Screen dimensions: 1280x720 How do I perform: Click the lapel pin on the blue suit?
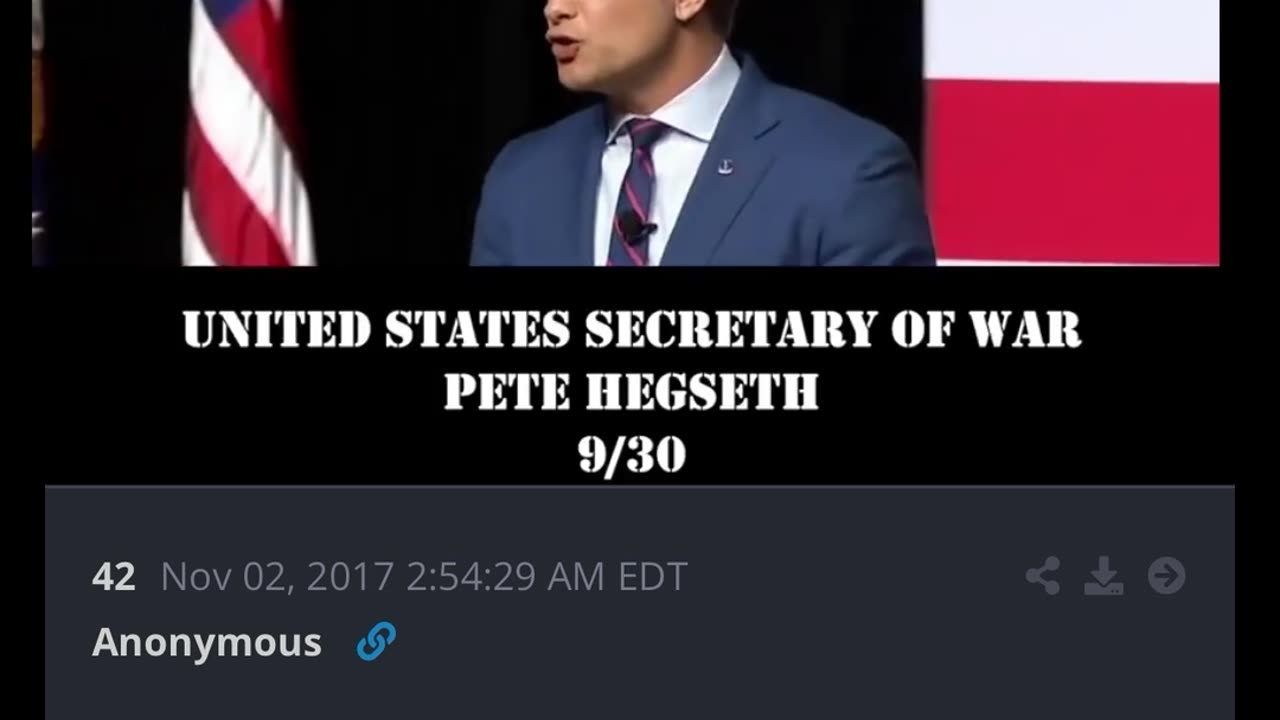pyautogui.click(x=725, y=166)
